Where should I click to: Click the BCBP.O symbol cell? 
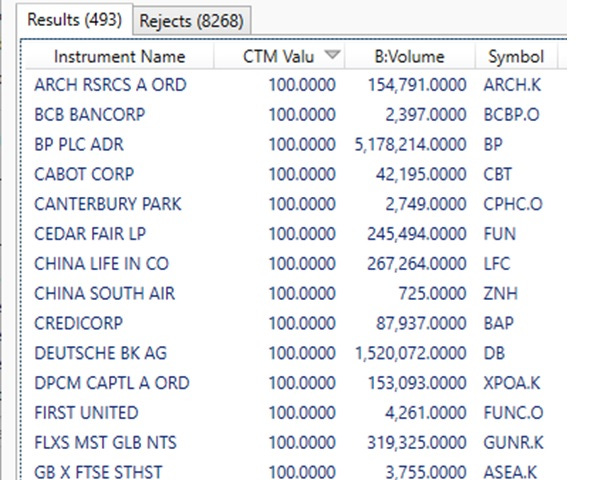click(x=511, y=114)
